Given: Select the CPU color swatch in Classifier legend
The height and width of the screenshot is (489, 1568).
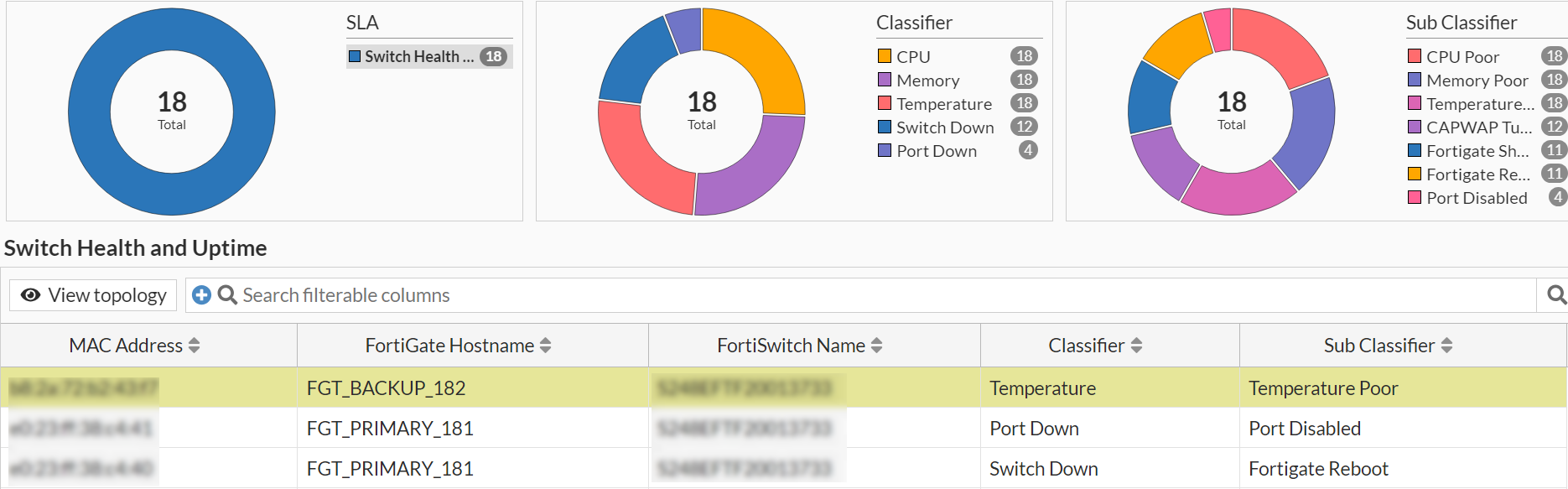Looking at the screenshot, I should [883, 56].
